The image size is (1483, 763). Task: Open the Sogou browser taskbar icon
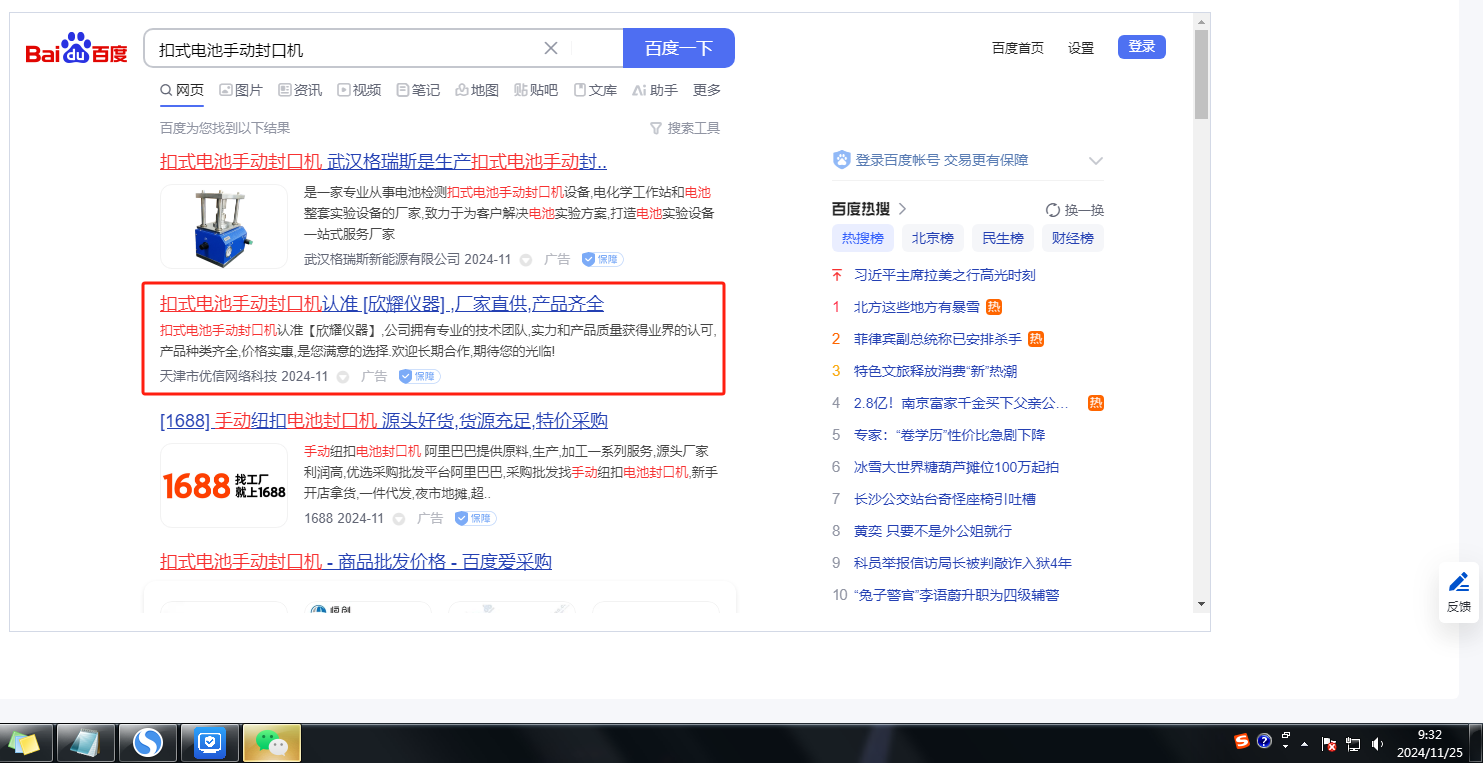click(148, 743)
